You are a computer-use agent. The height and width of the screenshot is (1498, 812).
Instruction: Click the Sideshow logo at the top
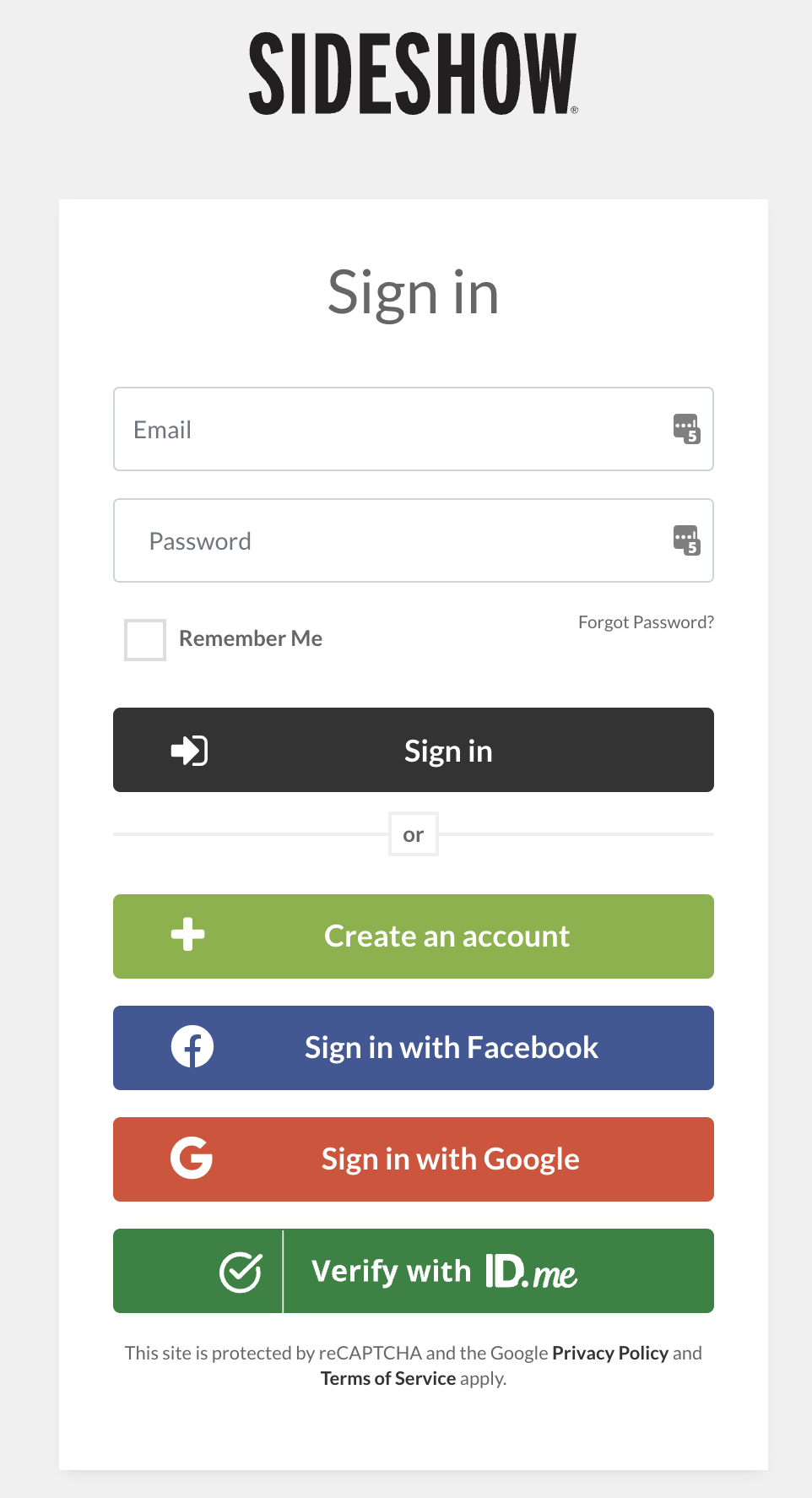413,73
